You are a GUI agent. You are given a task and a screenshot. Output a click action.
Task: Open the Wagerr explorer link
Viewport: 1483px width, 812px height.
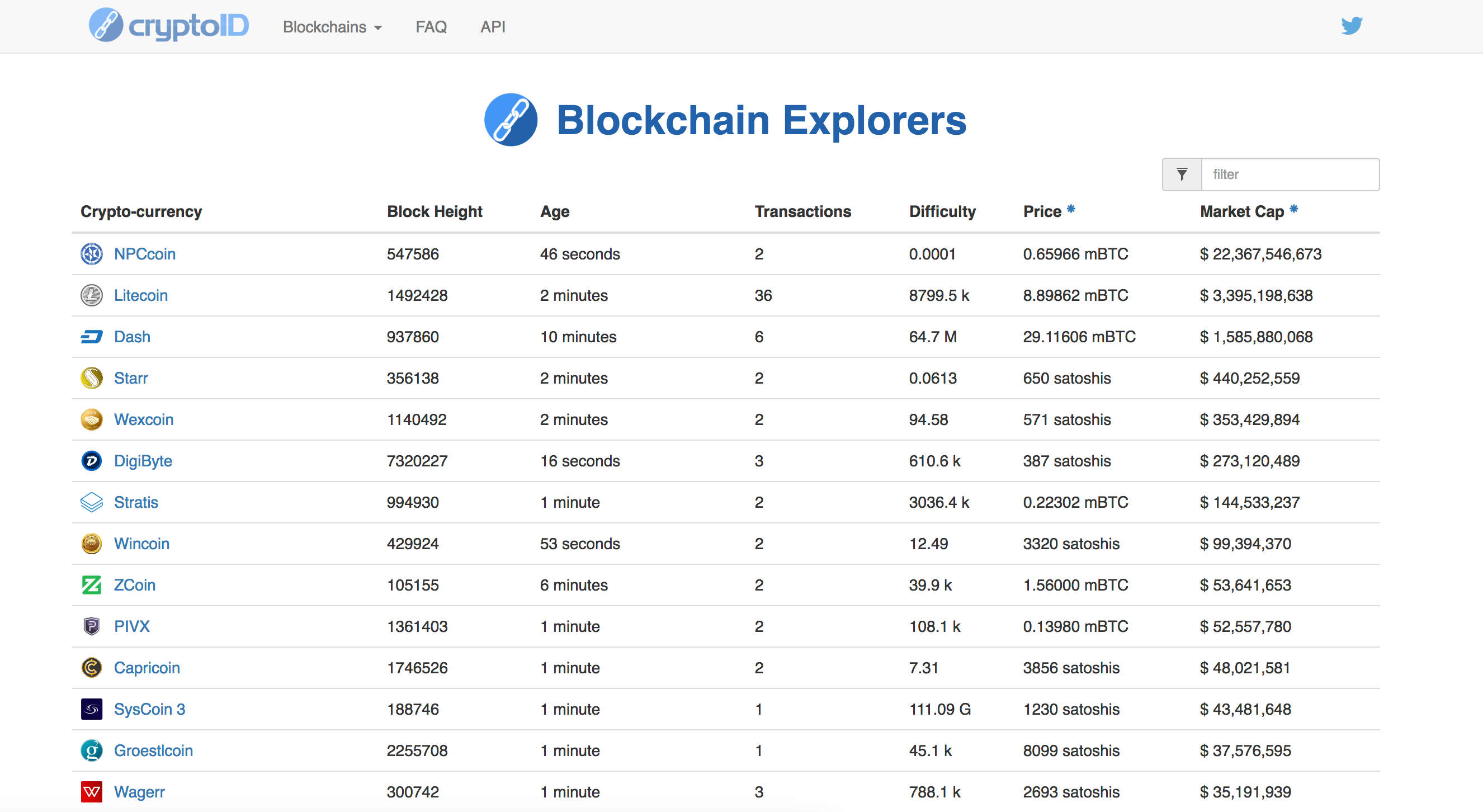[x=139, y=792]
